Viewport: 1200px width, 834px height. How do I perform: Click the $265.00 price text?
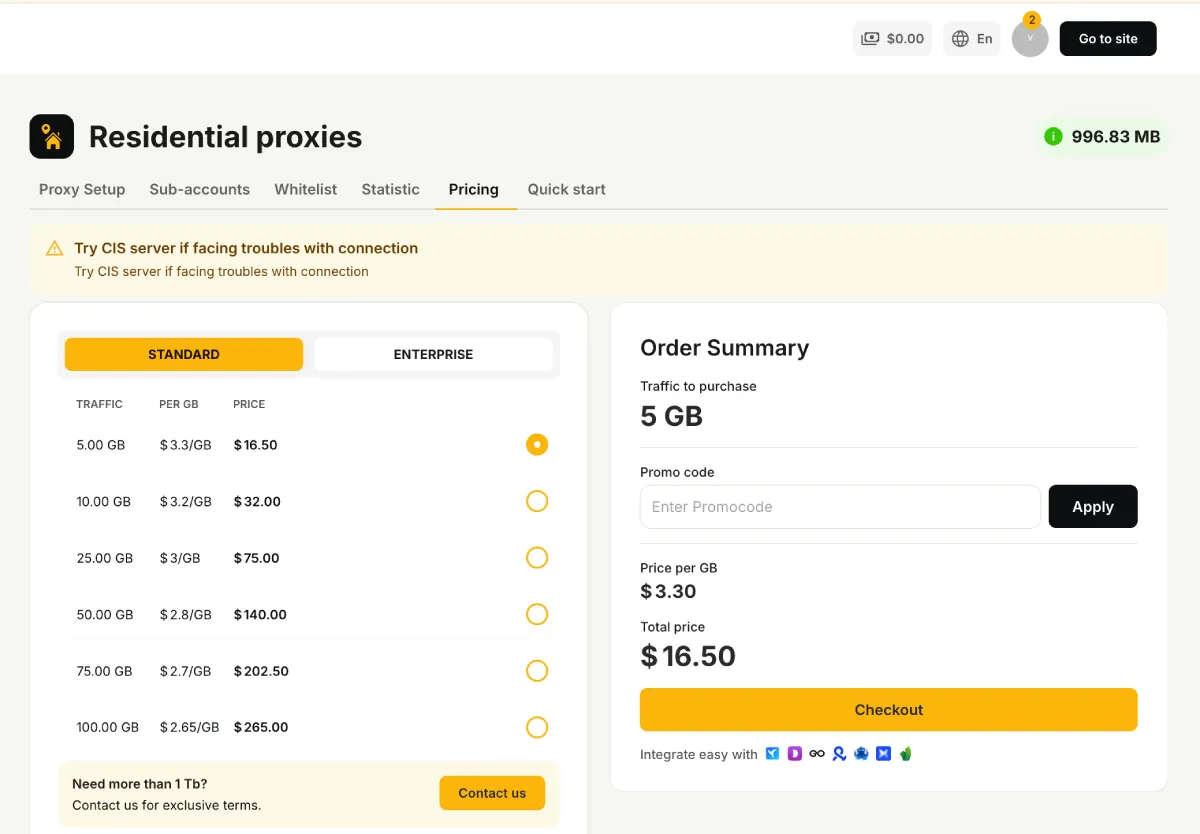pyautogui.click(x=261, y=727)
